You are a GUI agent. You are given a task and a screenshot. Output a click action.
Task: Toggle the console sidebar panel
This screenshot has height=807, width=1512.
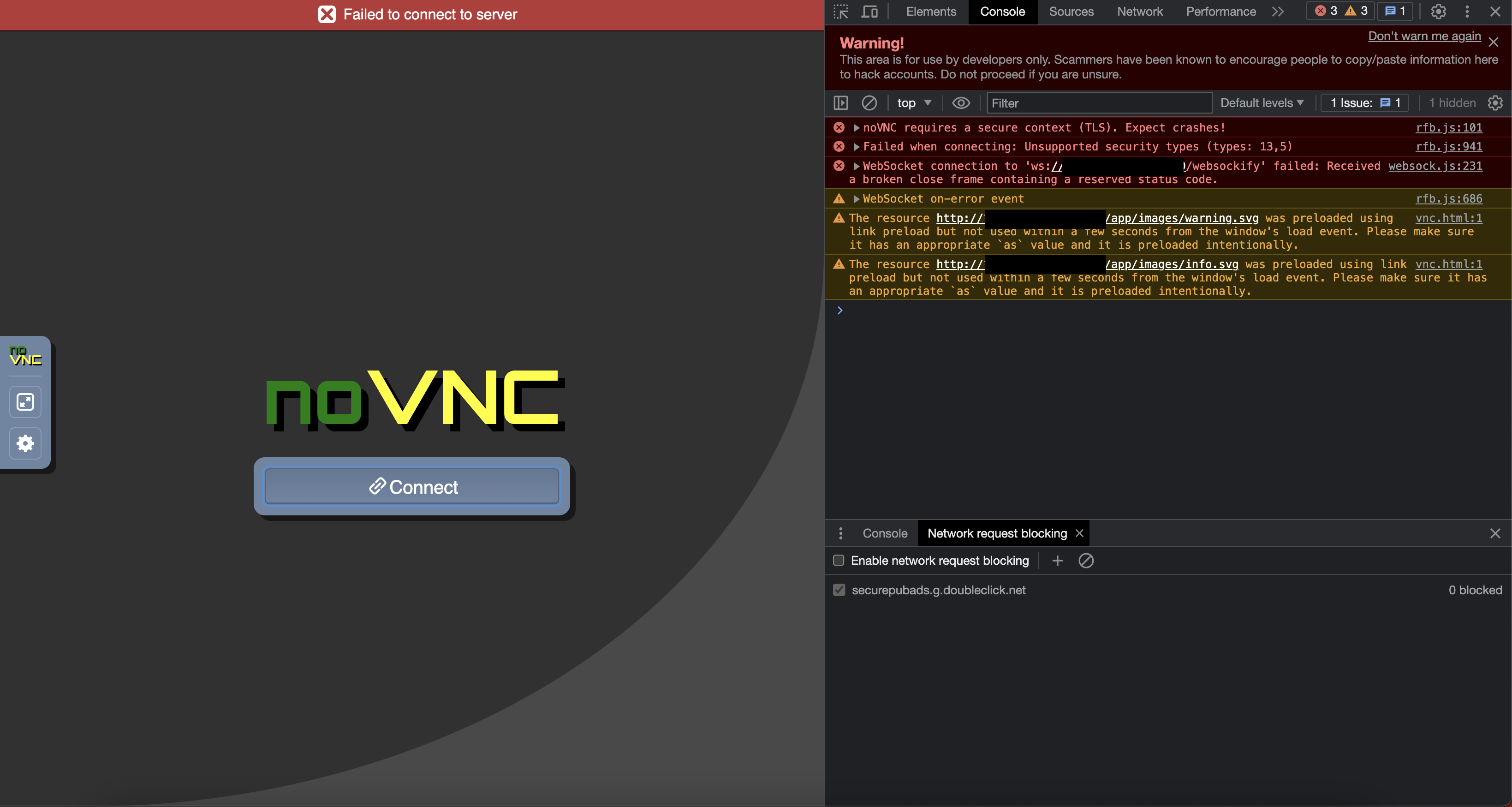[840, 103]
